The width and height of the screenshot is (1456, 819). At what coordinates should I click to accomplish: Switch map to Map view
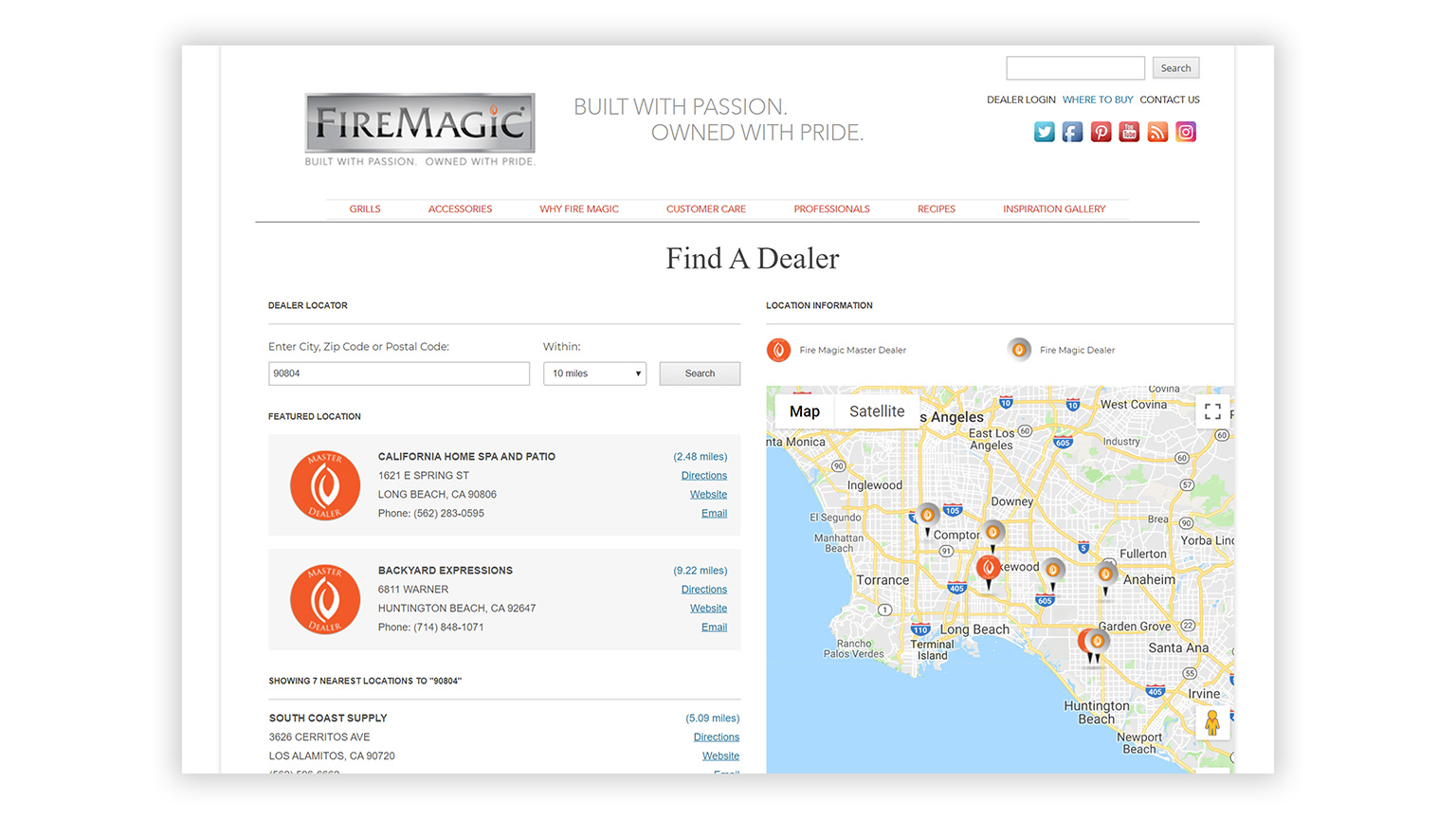805,411
